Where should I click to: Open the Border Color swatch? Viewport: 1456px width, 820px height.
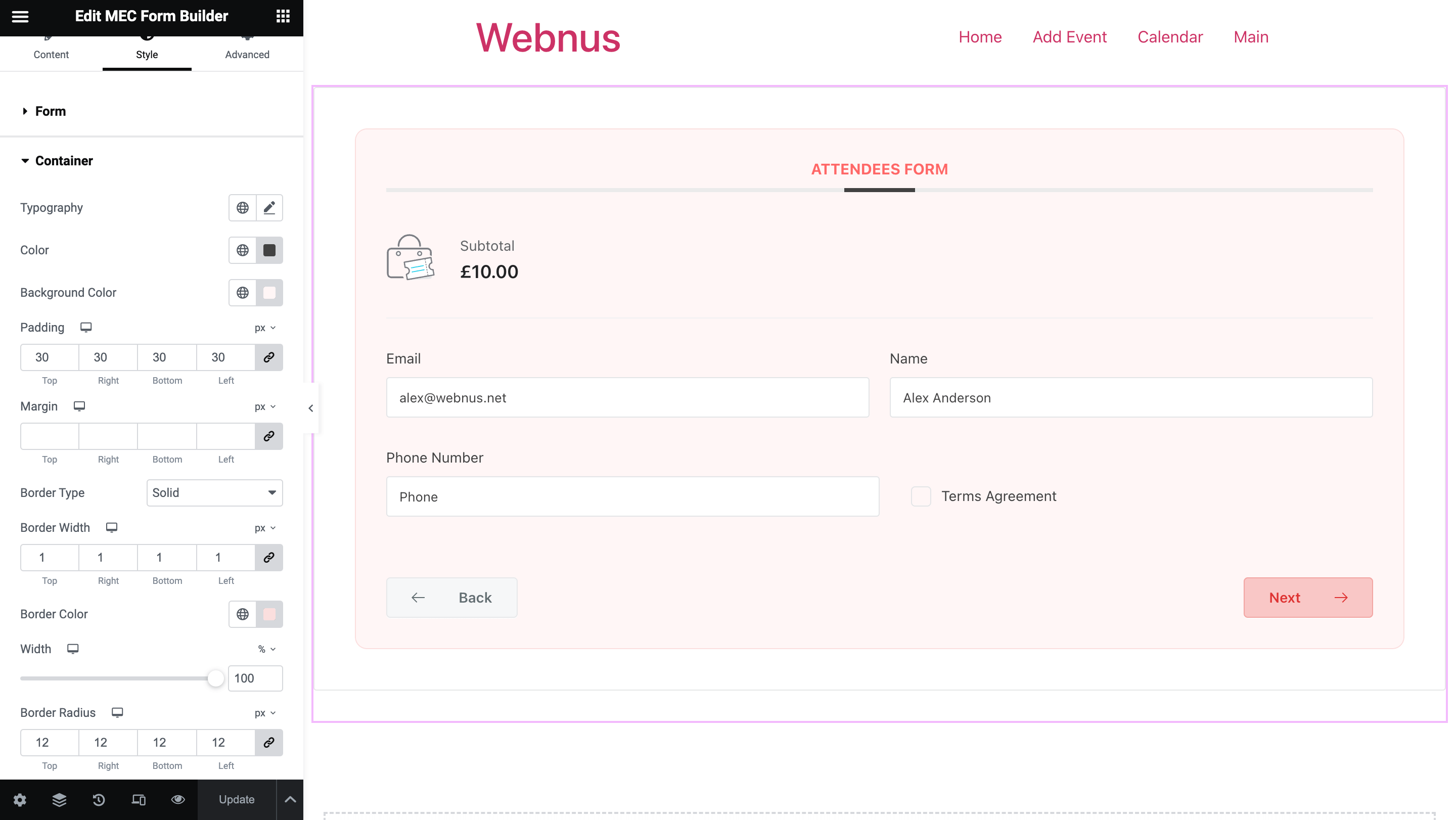pos(269,614)
